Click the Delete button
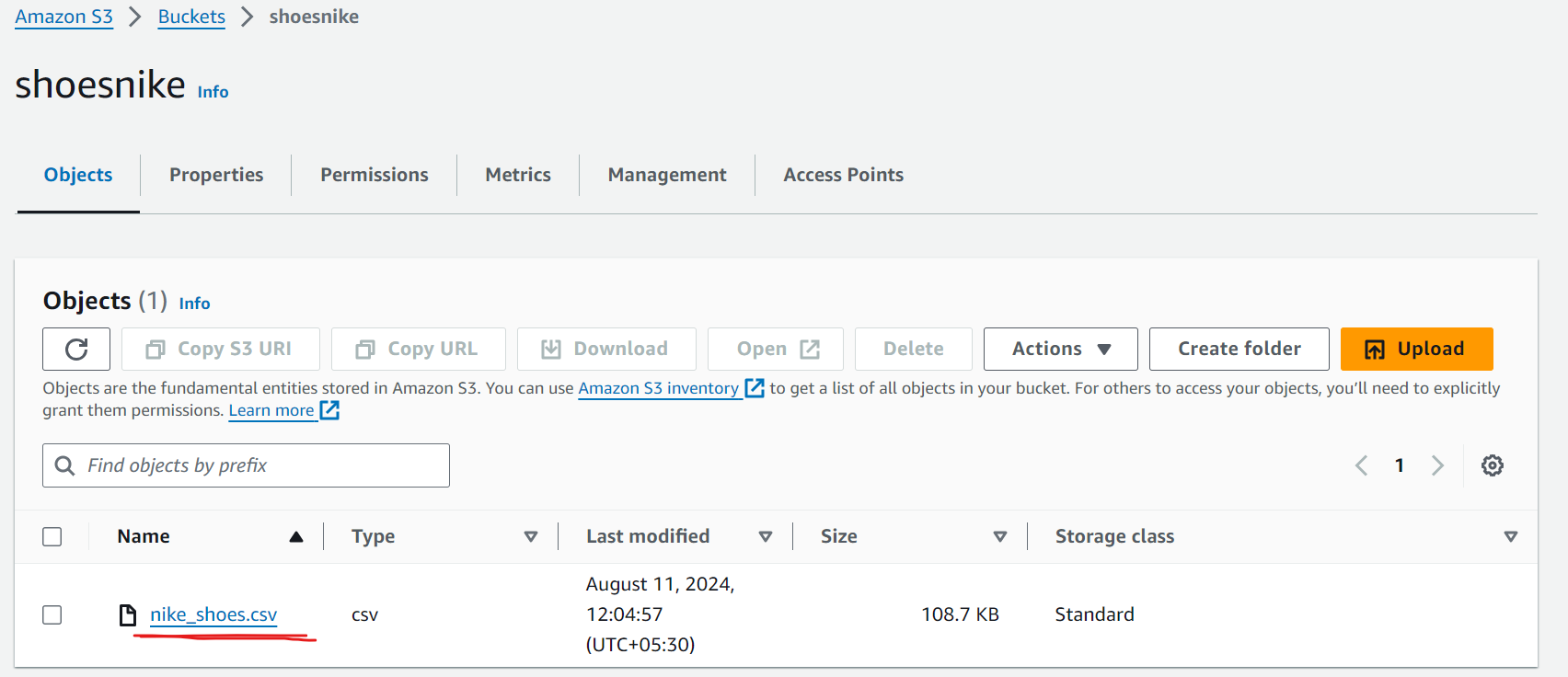This screenshot has height=677, width=1568. click(914, 349)
